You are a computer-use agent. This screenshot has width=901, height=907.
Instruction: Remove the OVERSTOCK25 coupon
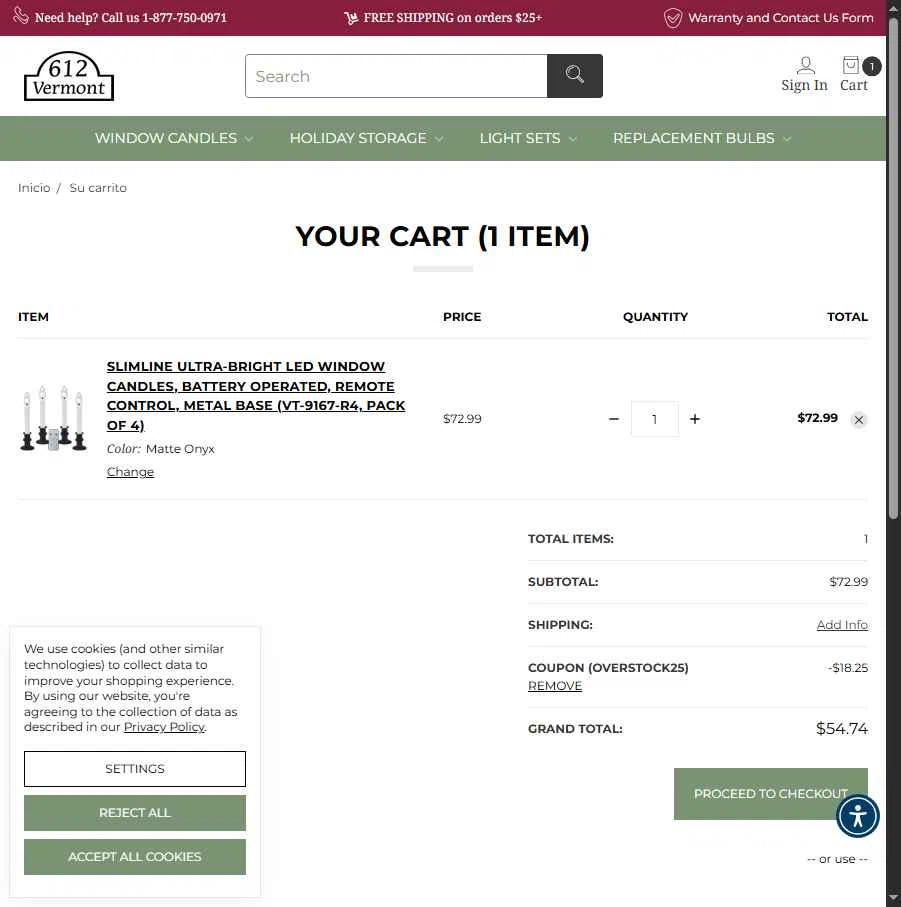[x=555, y=686]
